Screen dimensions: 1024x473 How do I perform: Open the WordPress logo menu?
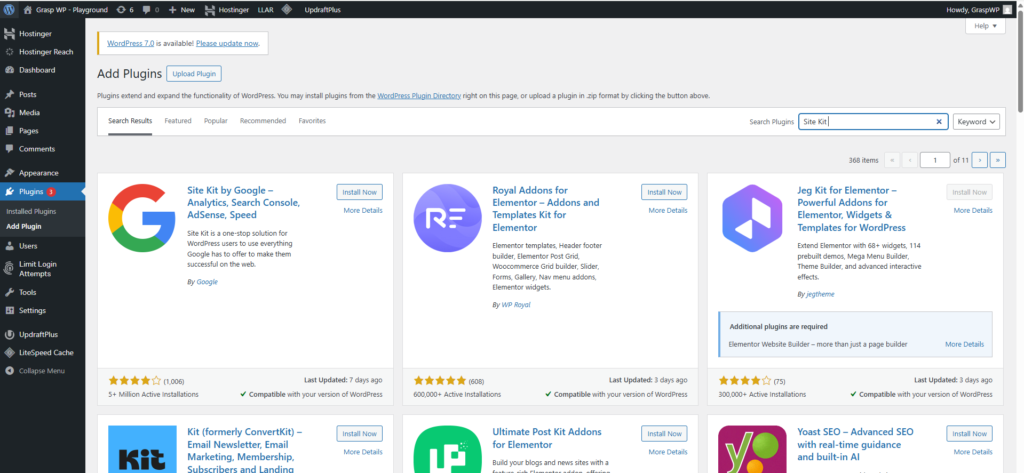tap(9, 10)
